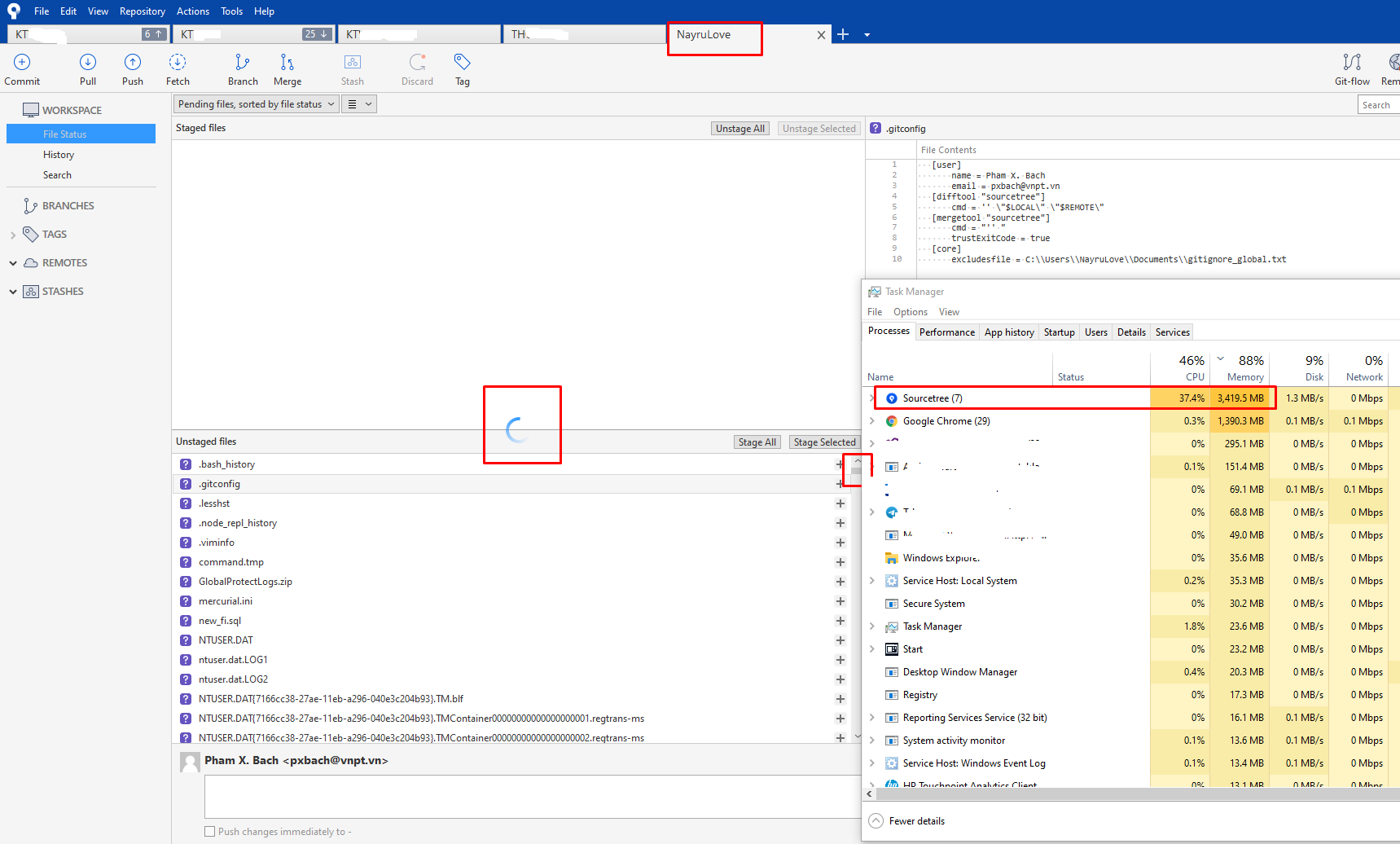Open the Actions menu
Image resolution: width=1400 pixels, height=844 pixels.
[x=193, y=11]
